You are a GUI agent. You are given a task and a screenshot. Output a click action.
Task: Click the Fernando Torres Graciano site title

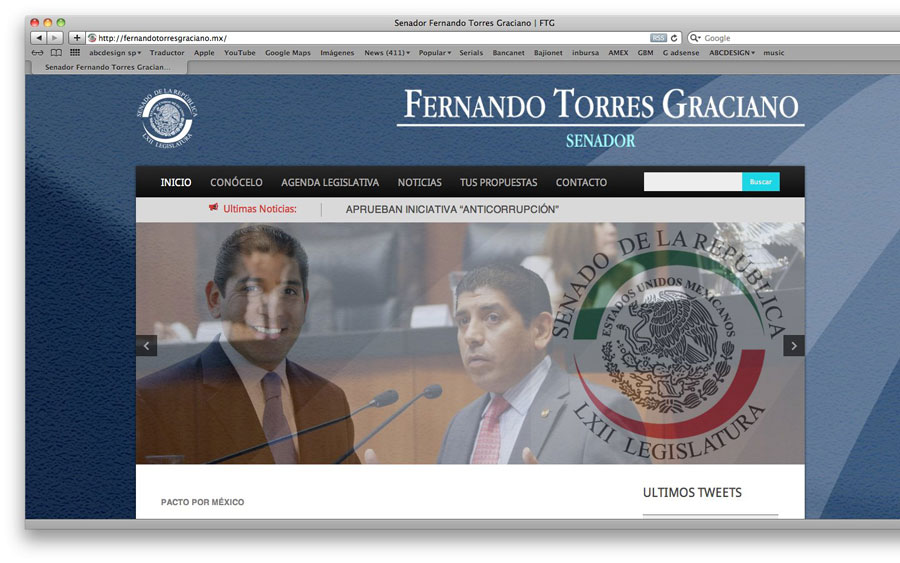point(600,104)
